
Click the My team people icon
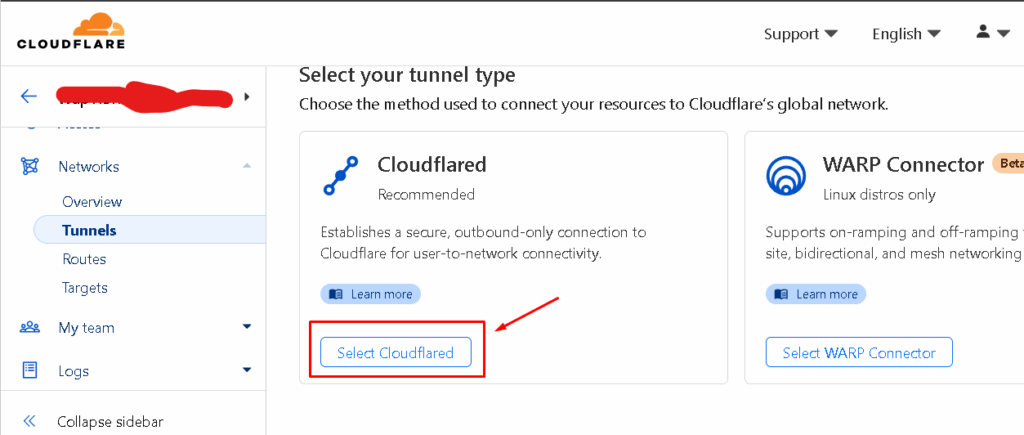pyautogui.click(x=30, y=327)
